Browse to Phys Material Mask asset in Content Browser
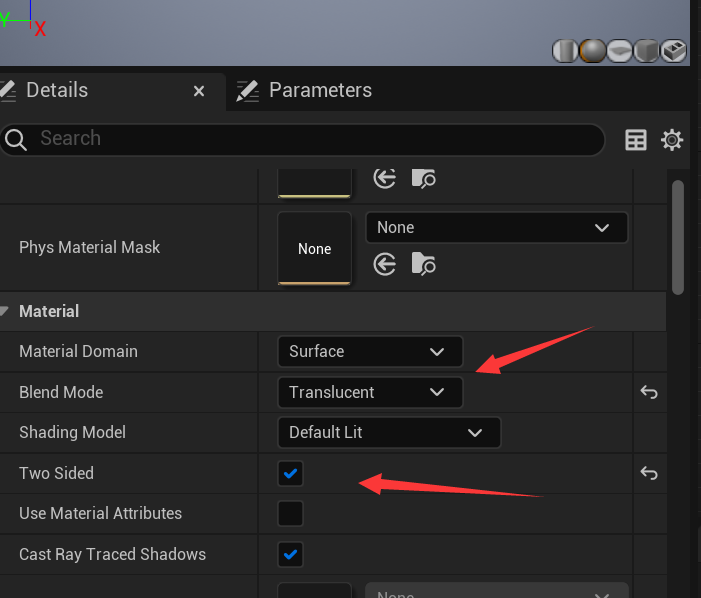Viewport: 701px width, 598px height. coord(424,264)
